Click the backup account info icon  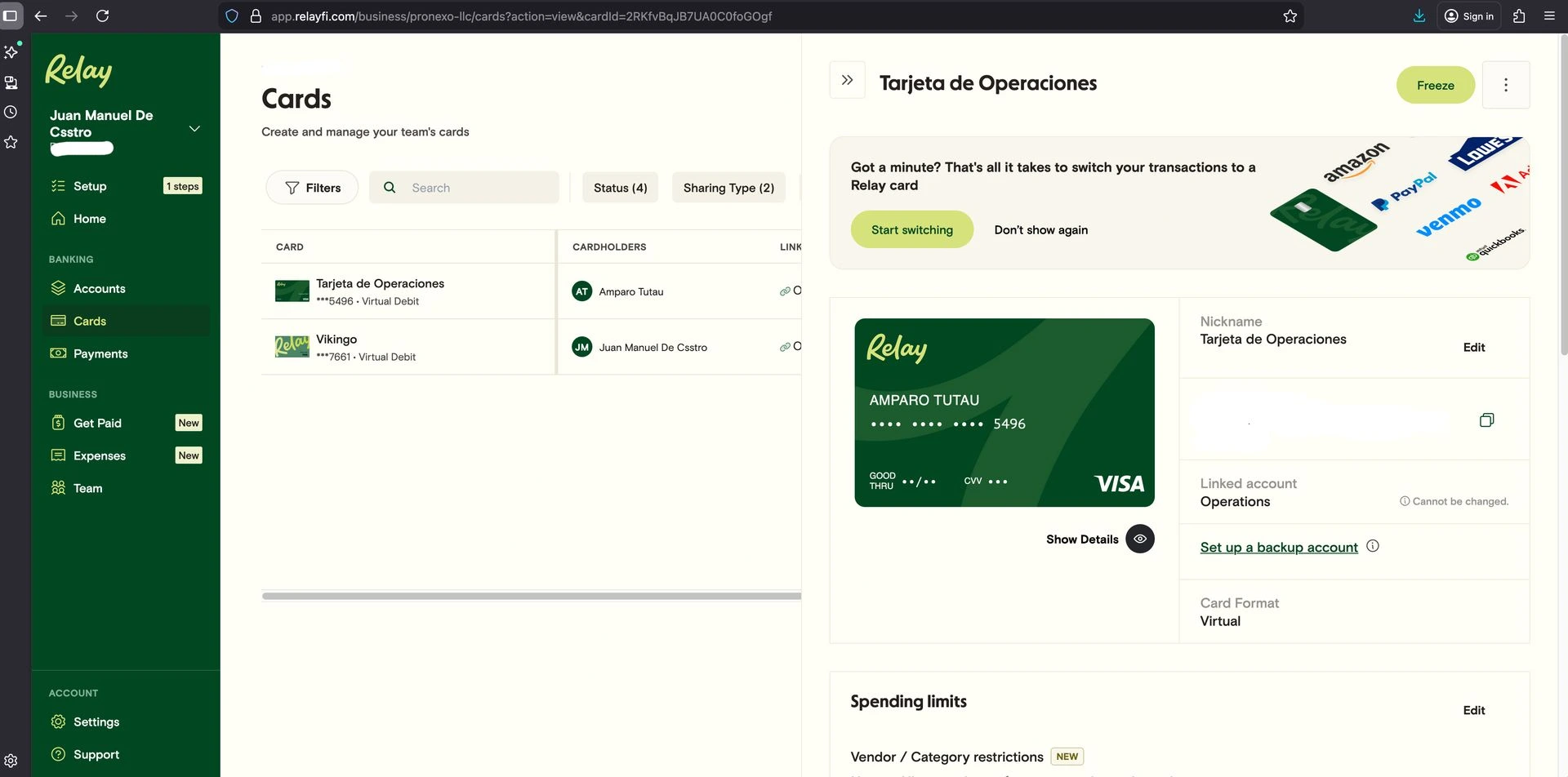tap(1373, 546)
